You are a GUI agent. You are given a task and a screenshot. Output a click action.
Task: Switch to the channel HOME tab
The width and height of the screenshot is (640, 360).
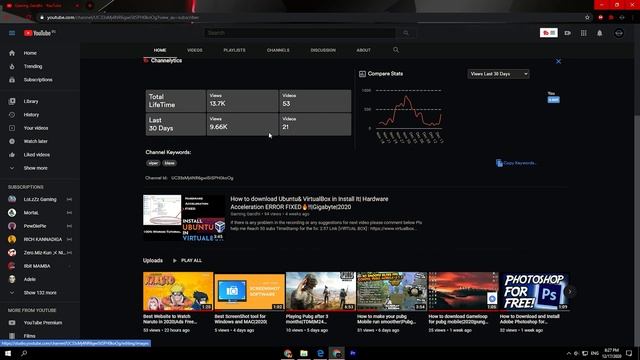[160, 50]
